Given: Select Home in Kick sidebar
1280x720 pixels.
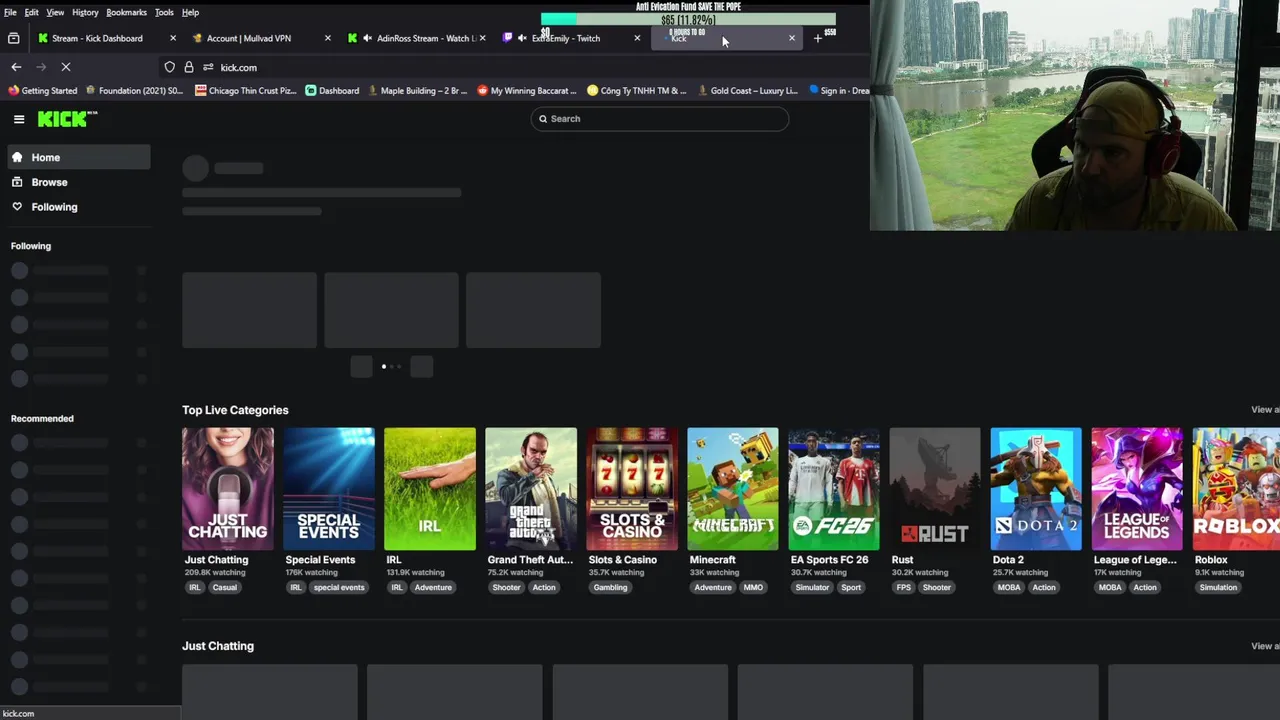Looking at the screenshot, I should coord(79,157).
